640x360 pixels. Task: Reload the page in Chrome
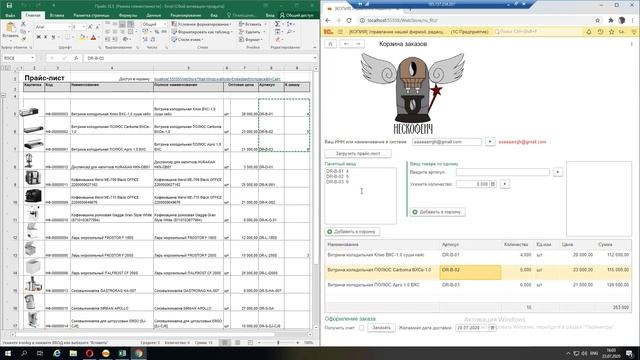pyautogui.click(x=349, y=20)
